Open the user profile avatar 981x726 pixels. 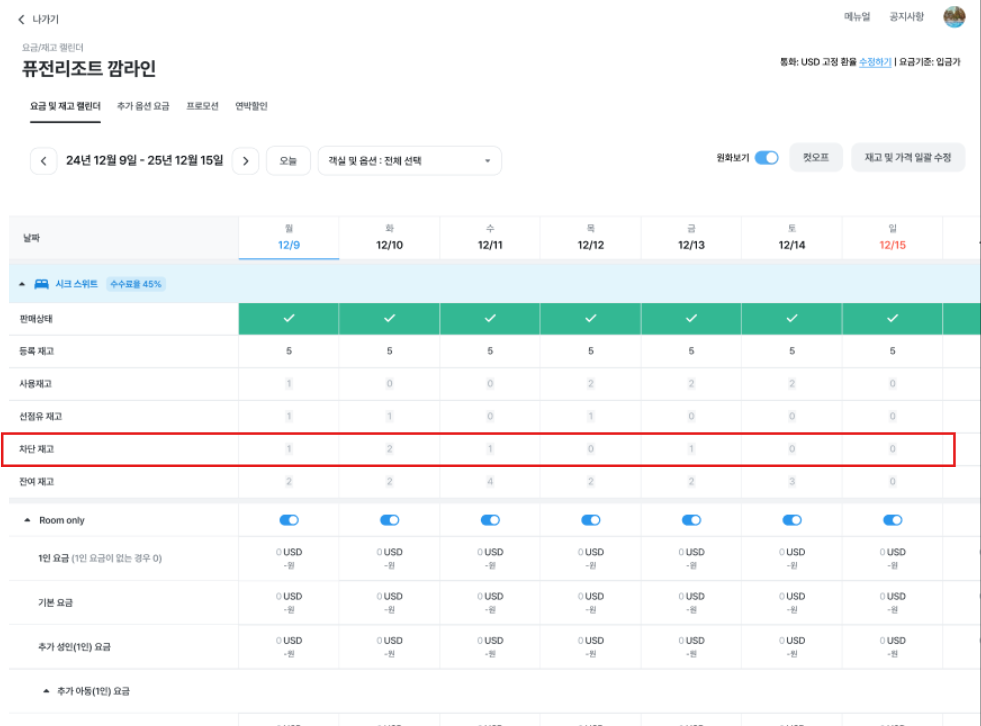[954, 17]
